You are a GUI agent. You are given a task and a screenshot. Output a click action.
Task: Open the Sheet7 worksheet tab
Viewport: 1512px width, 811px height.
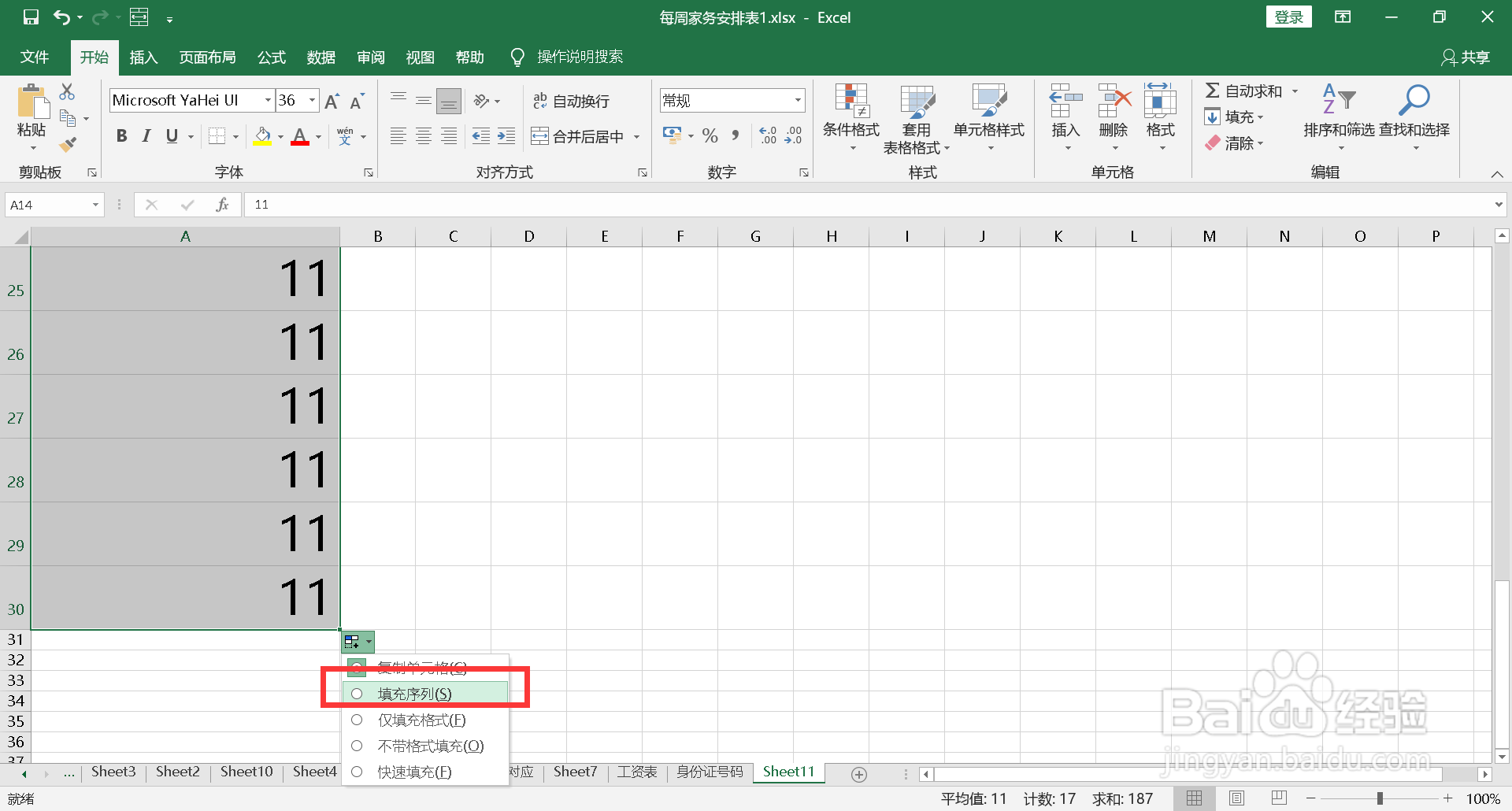point(574,772)
